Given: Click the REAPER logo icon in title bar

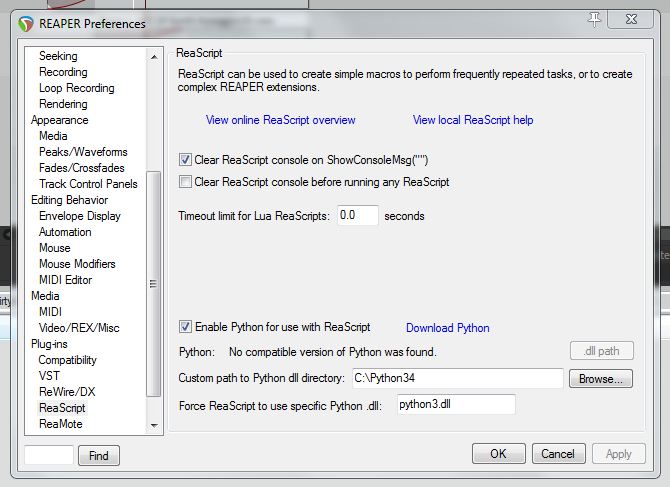Looking at the screenshot, I should pyautogui.click(x=26, y=24).
